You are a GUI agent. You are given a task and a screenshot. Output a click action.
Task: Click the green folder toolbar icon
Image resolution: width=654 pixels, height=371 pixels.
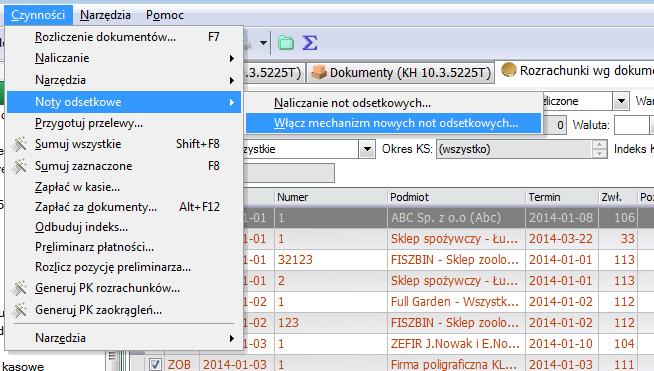tap(286, 43)
